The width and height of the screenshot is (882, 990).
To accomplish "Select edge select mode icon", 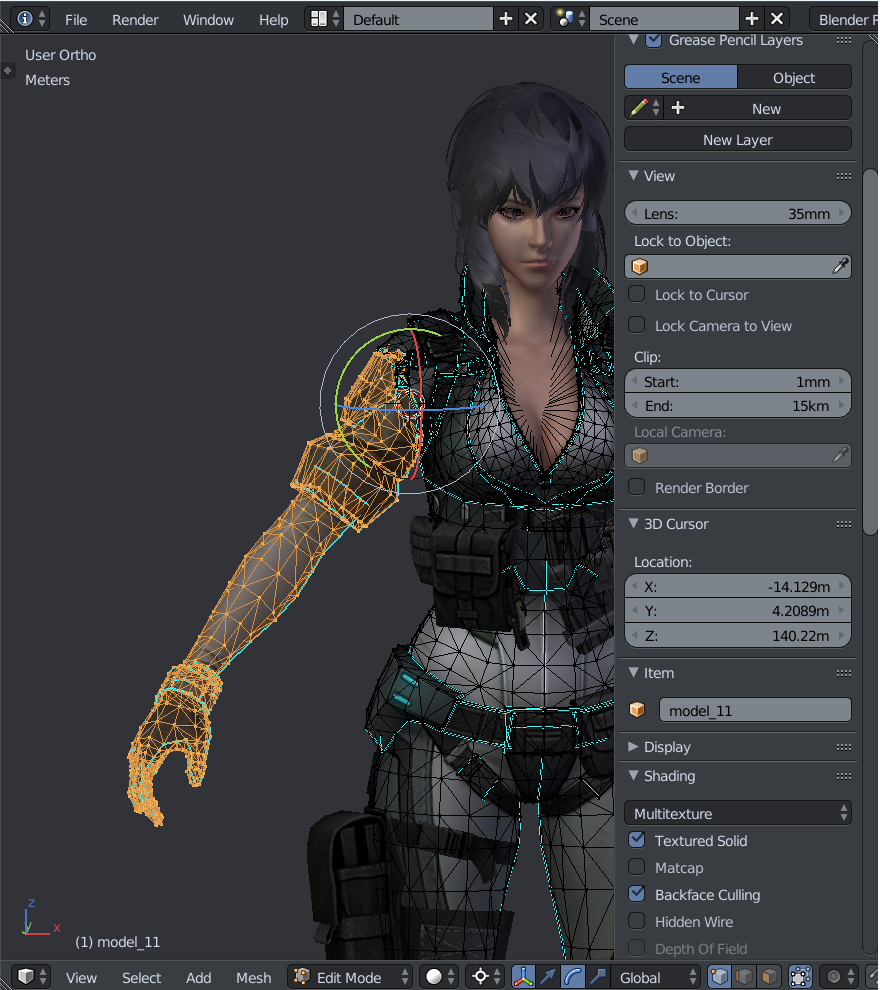I will coord(744,977).
